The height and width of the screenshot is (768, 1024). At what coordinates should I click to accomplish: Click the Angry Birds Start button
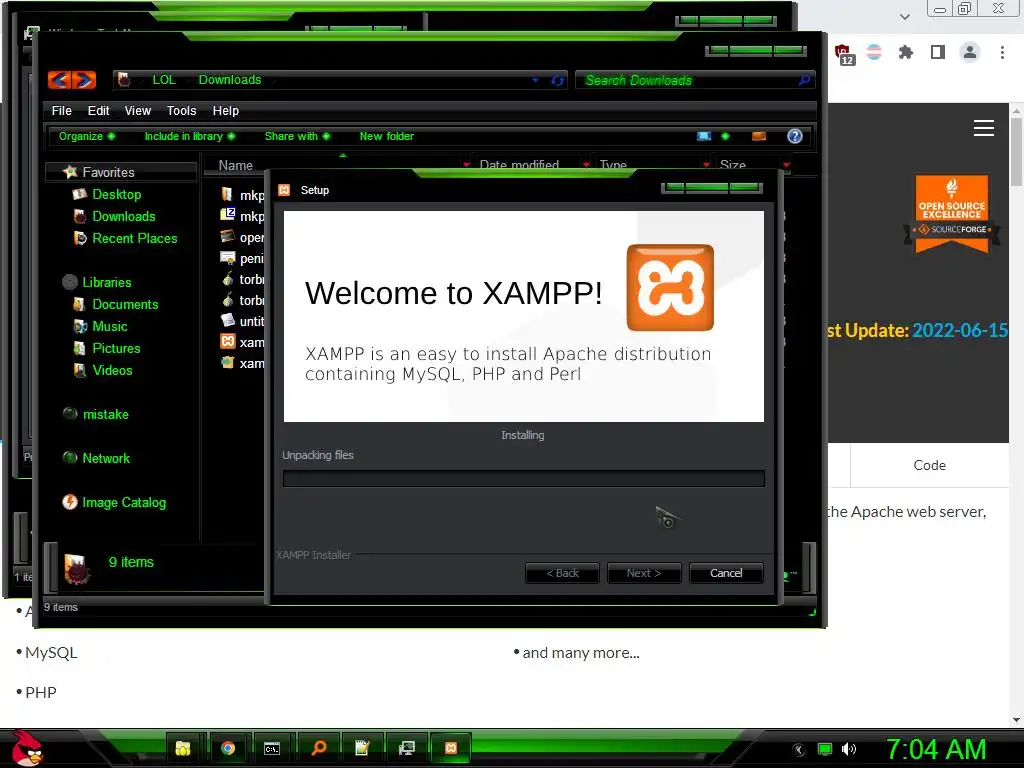27,748
